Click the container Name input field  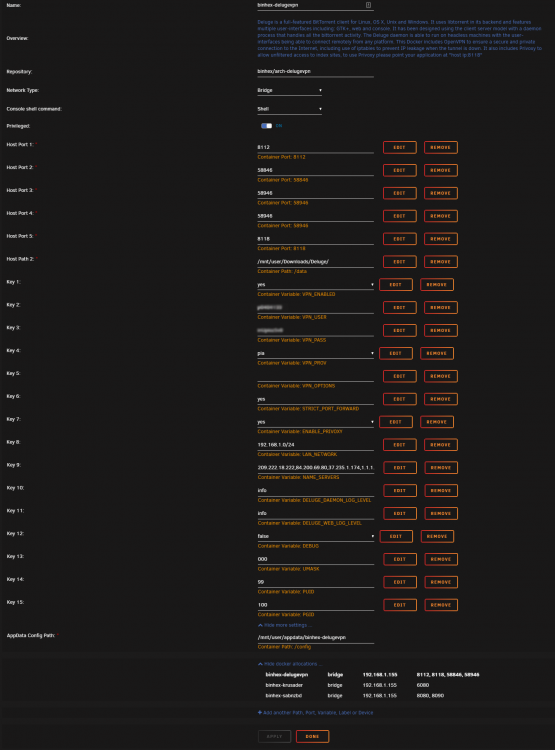pos(315,5)
